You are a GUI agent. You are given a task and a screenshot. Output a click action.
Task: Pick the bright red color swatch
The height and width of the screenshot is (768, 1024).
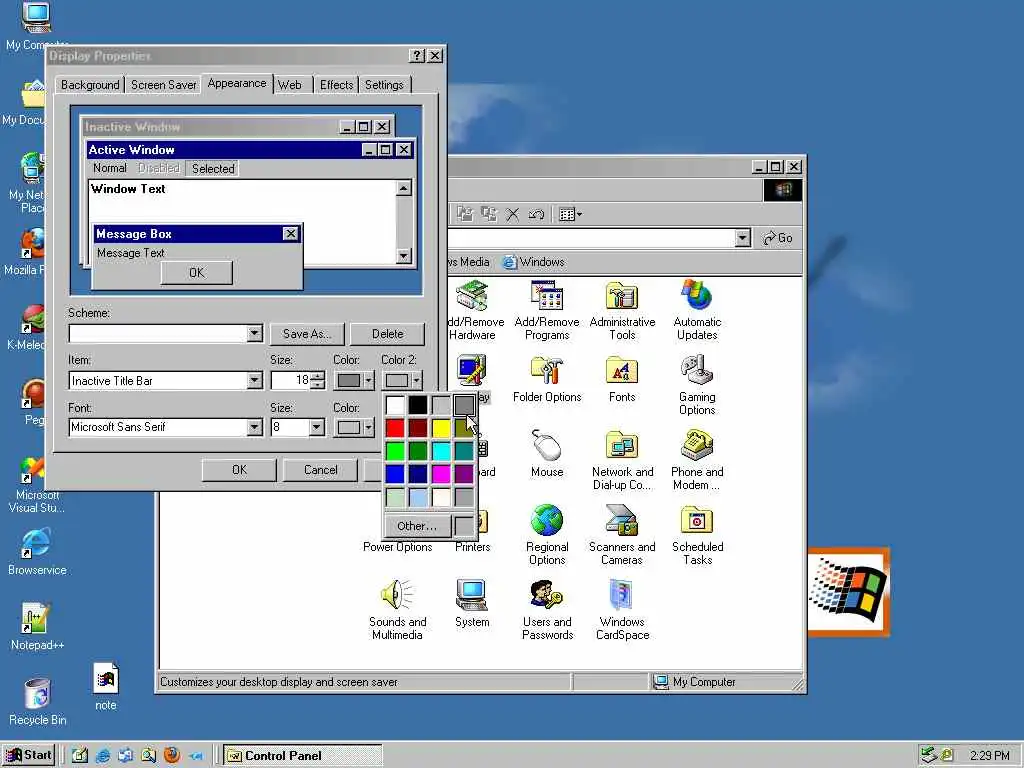[x=395, y=428]
